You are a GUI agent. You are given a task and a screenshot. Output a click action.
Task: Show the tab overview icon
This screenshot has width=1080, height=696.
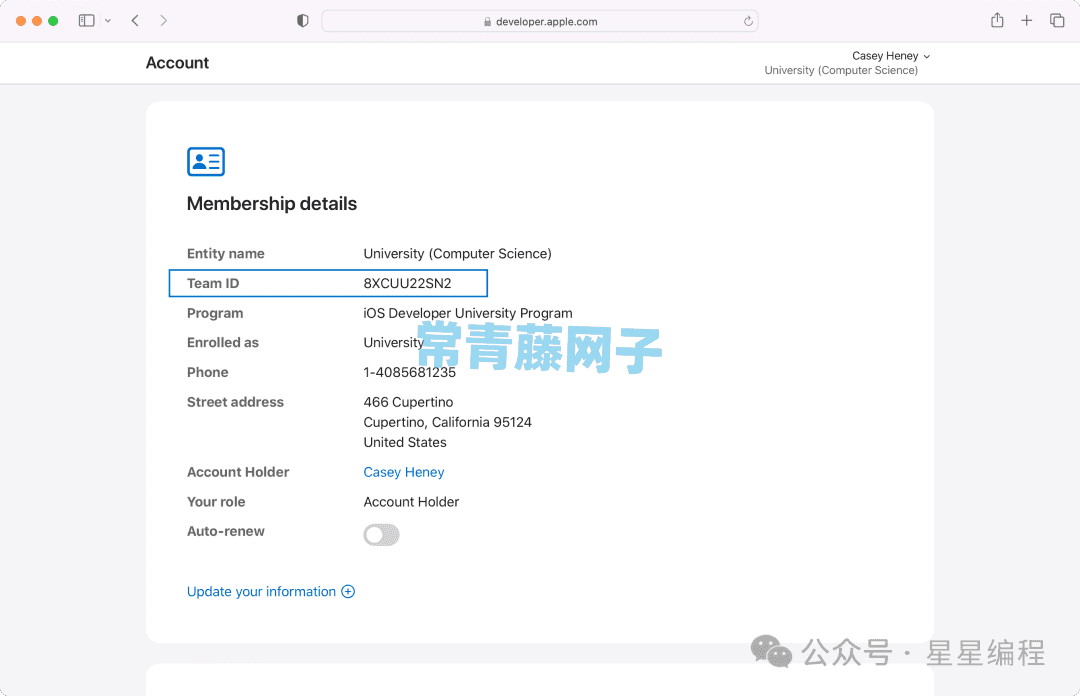(1057, 21)
